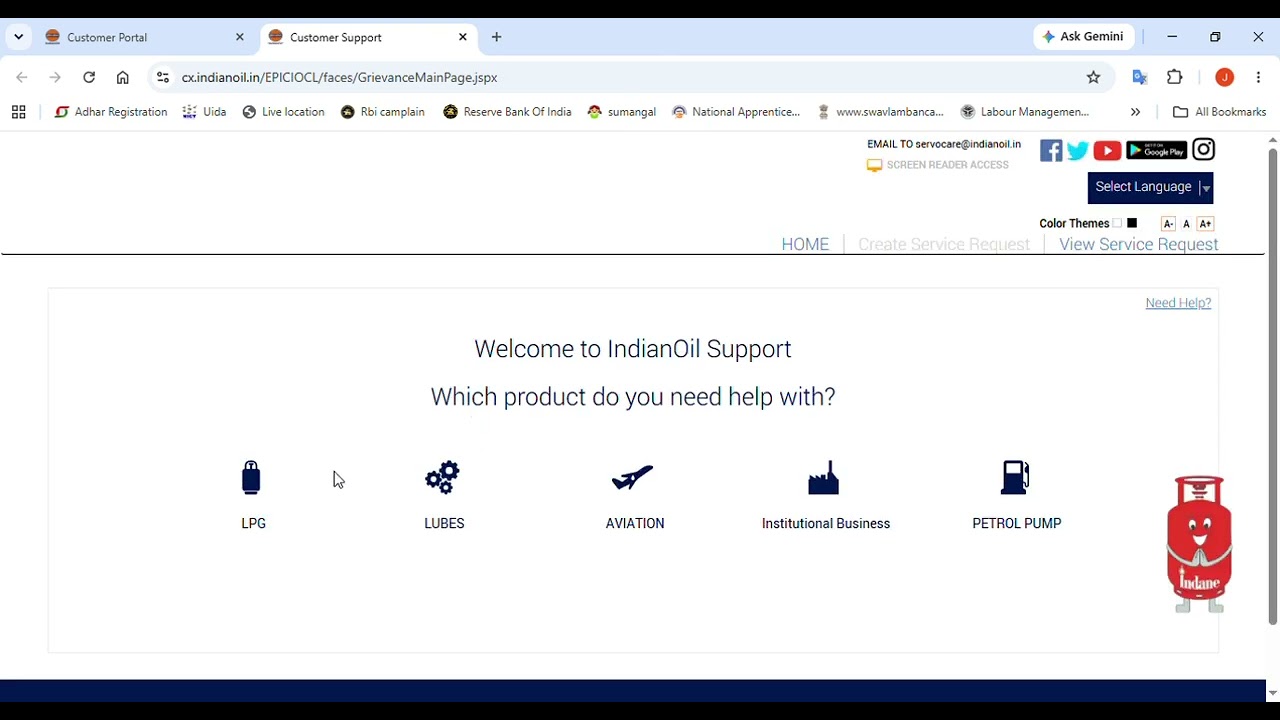Choose the PETROL PUMP icon
Viewport: 1280px width, 720px height.
click(1015, 478)
